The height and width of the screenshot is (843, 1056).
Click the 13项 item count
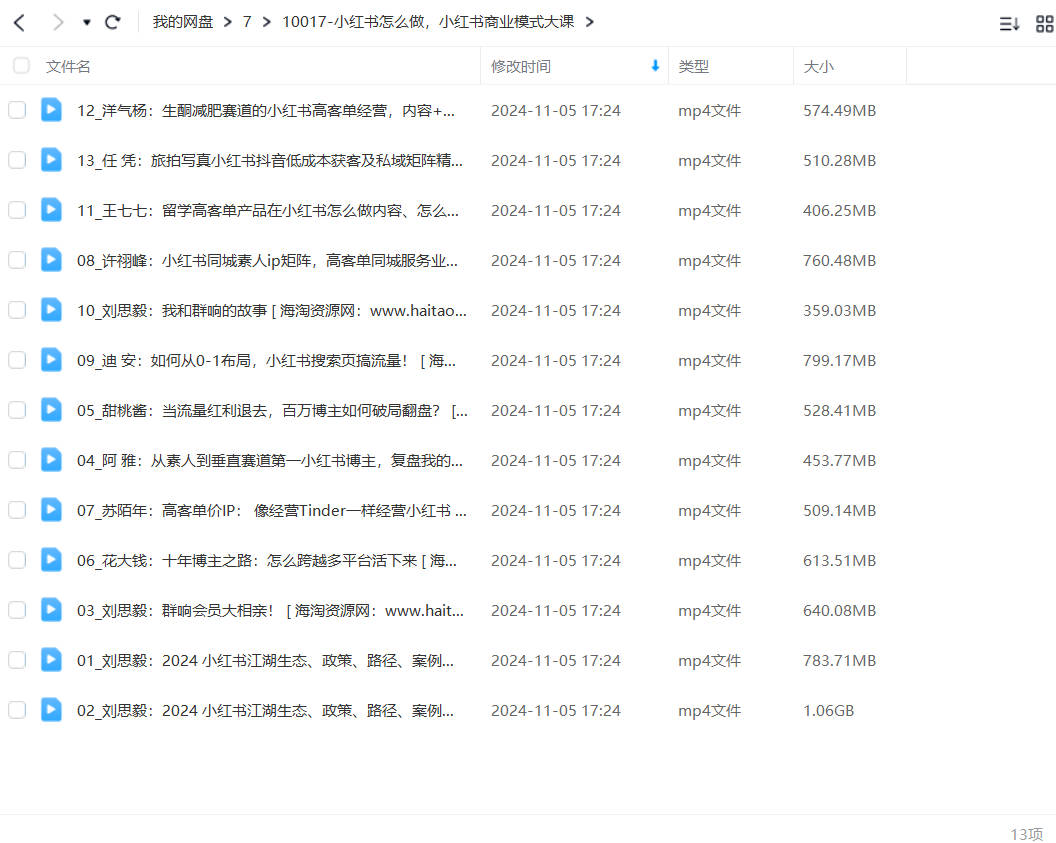(x=1026, y=834)
